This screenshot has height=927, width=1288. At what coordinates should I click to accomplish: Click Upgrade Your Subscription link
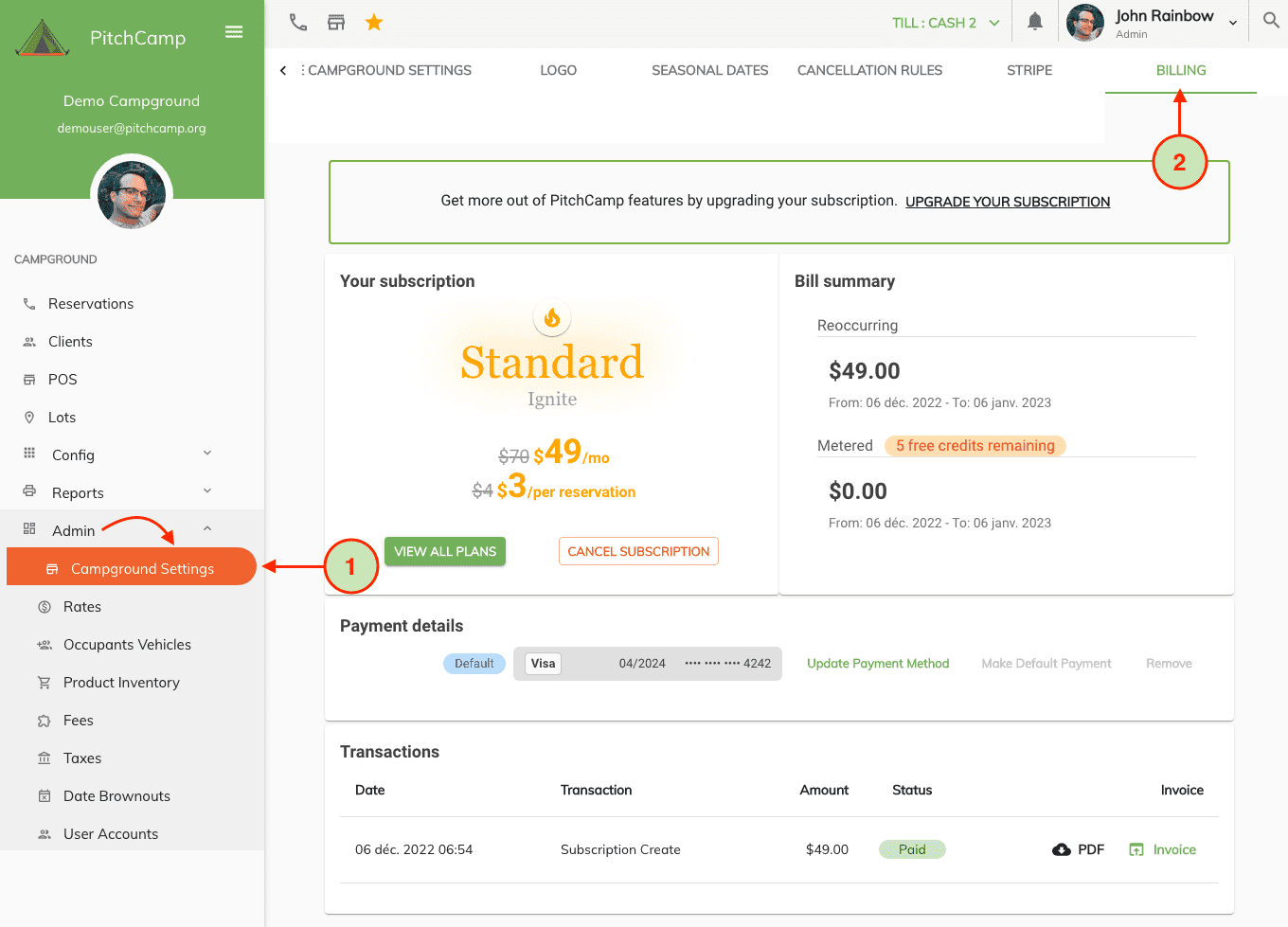(1008, 202)
